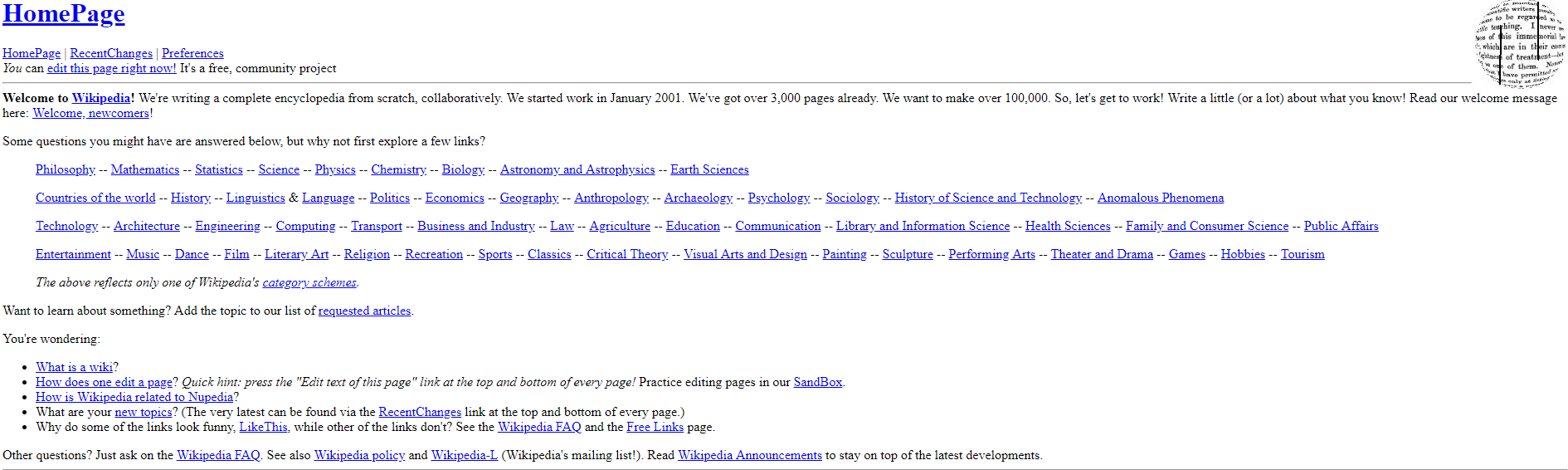Open the italic 'category schemes' link
The image size is (1568, 470).
(309, 282)
